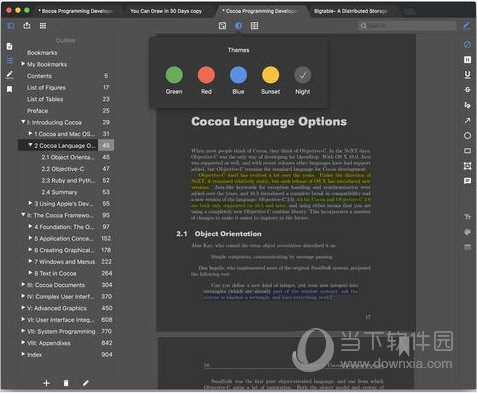
Task: Select the page thumbnails sidebar icon
Action: pyautogui.click(x=10, y=46)
